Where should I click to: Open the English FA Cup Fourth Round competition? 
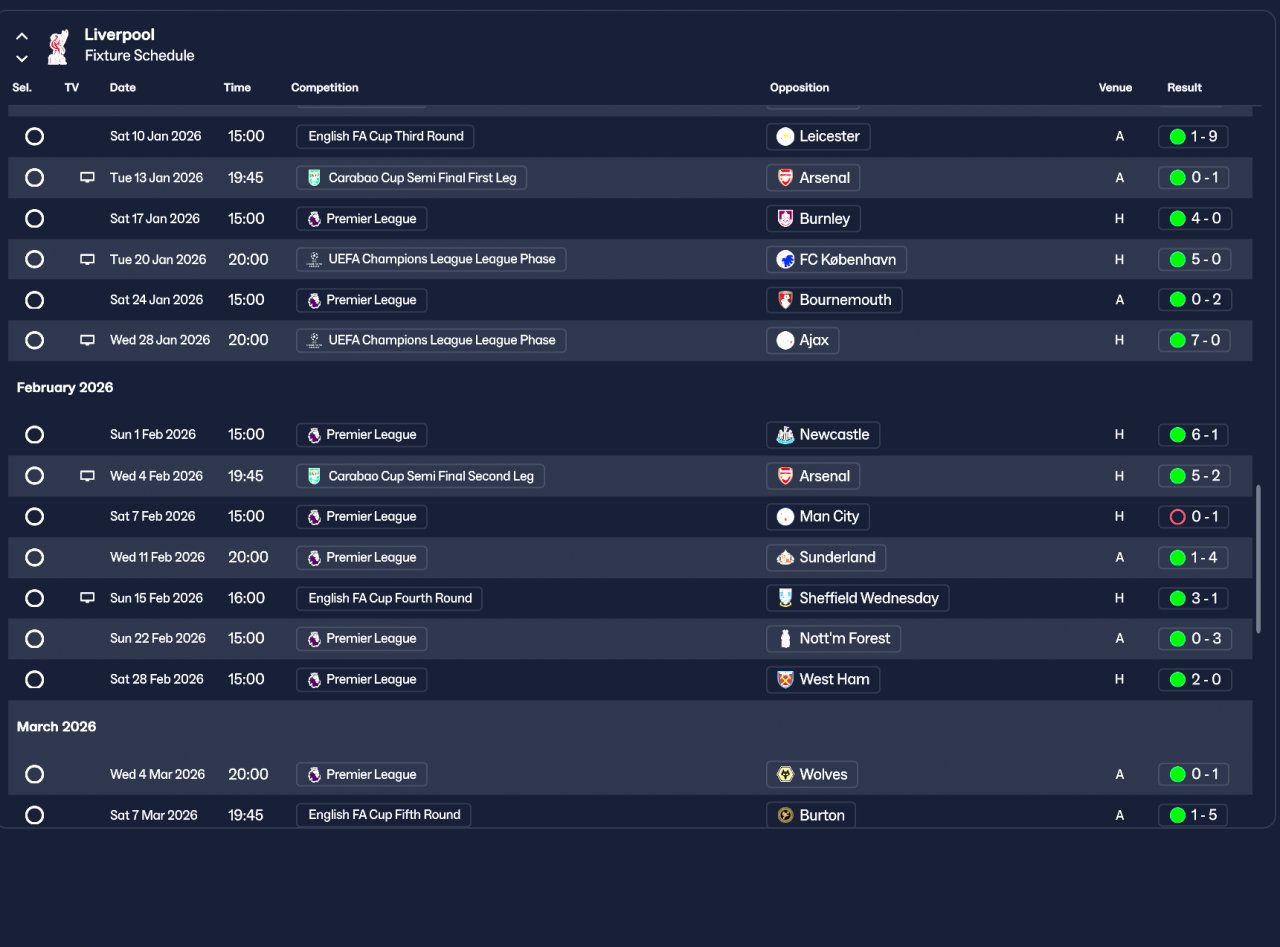pos(389,598)
